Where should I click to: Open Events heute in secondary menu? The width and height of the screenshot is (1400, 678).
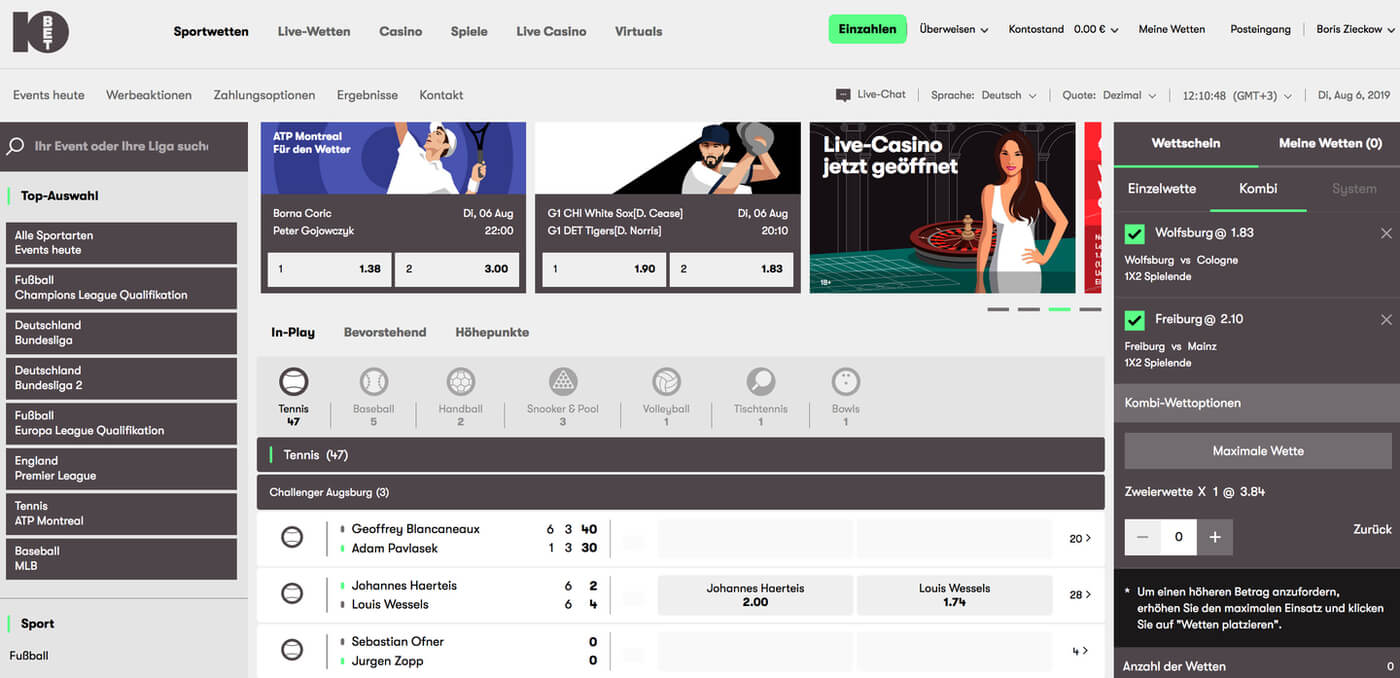[49, 95]
